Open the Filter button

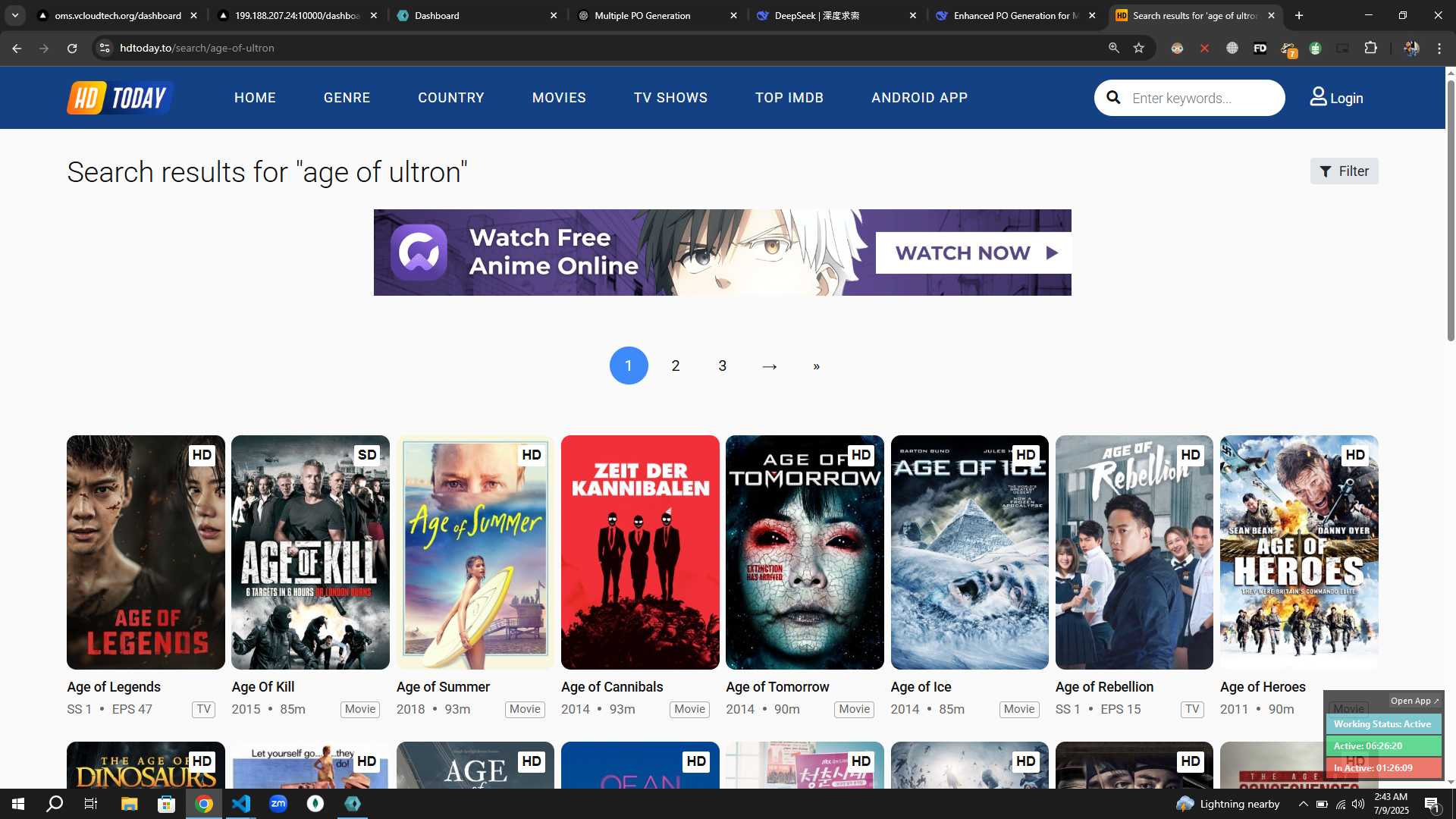coord(1344,171)
